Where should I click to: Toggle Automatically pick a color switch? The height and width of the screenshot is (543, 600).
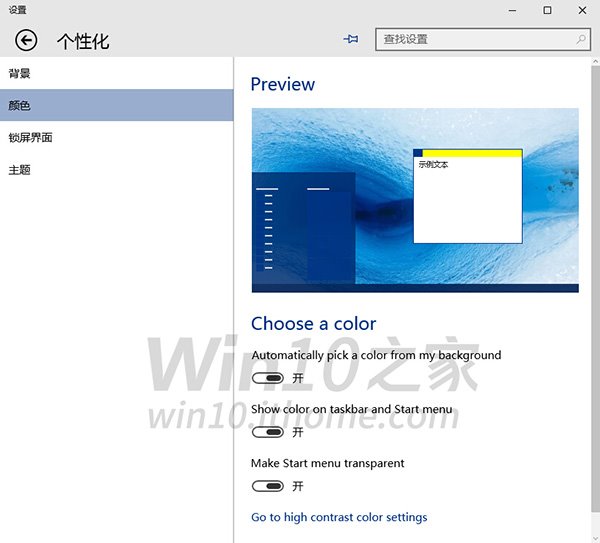click(x=267, y=378)
